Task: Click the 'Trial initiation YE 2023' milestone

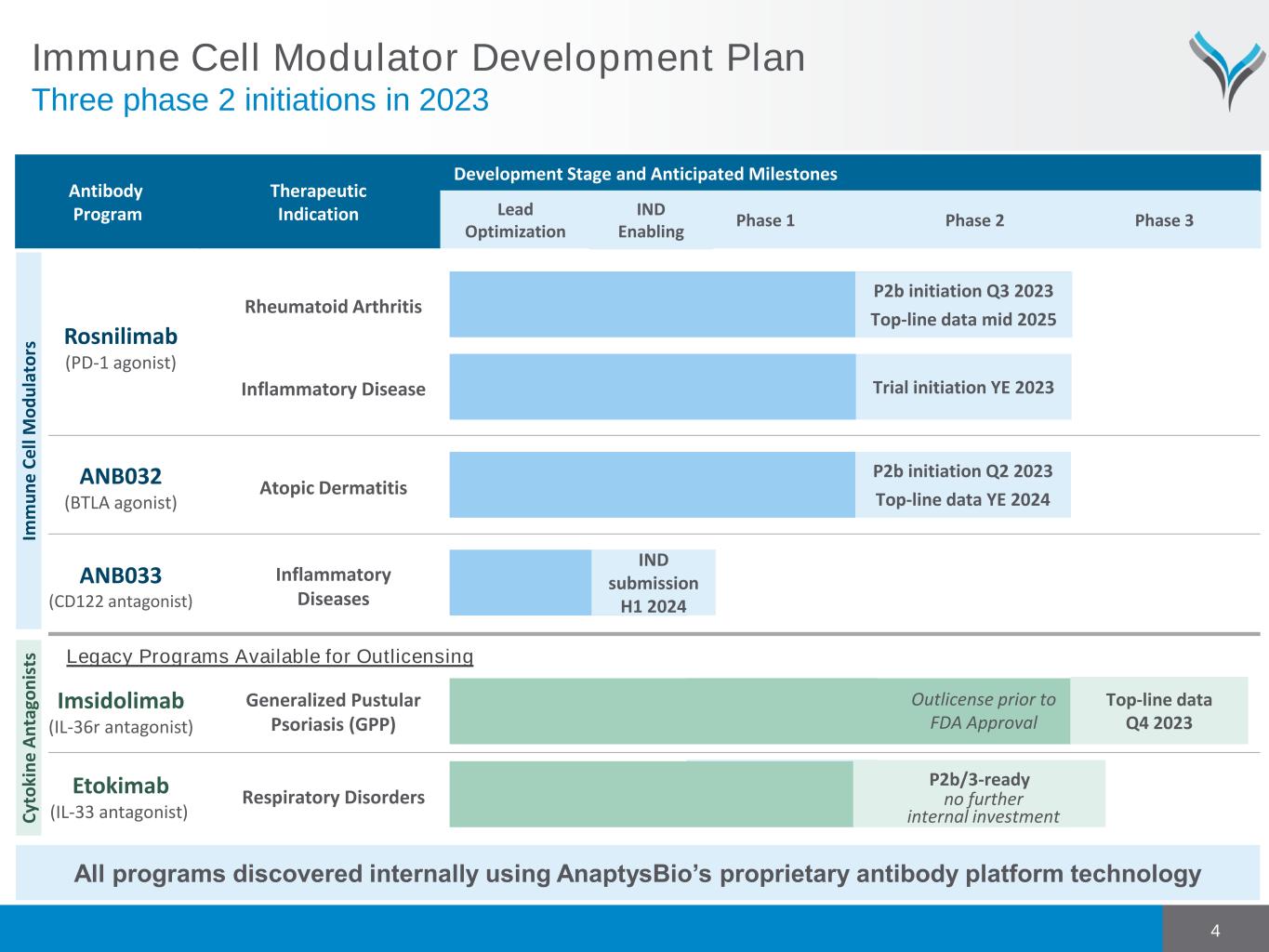Action: (x=963, y=387)
